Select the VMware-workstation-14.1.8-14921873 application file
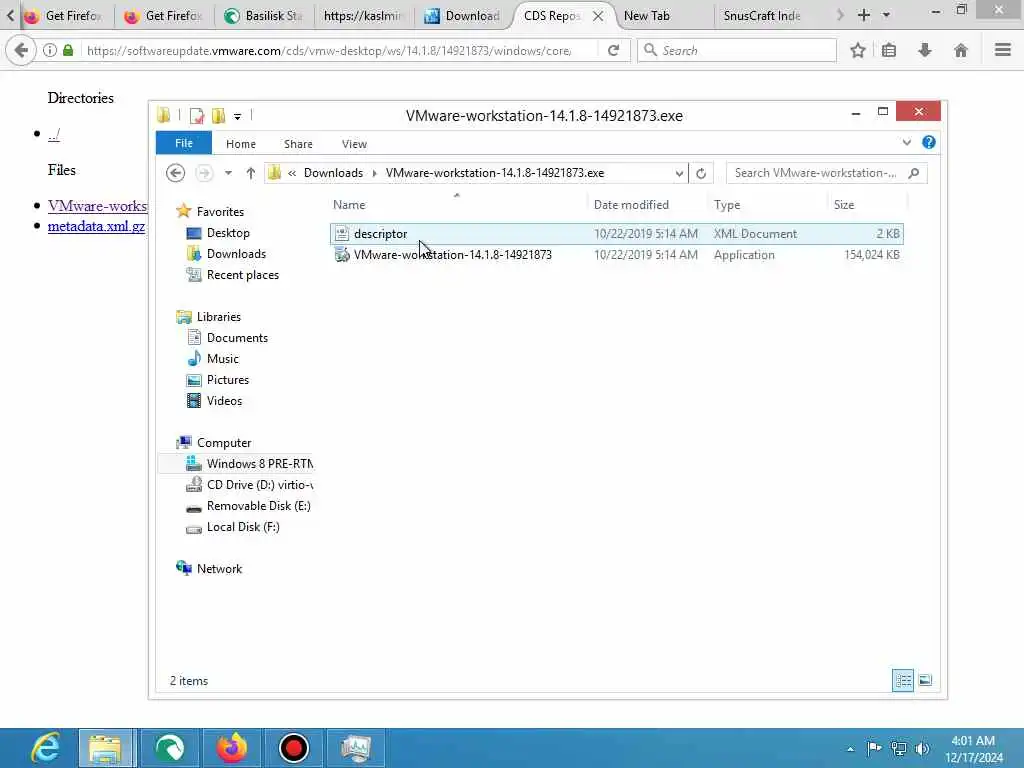This screenshot has width=1024, height=768. 616,255
